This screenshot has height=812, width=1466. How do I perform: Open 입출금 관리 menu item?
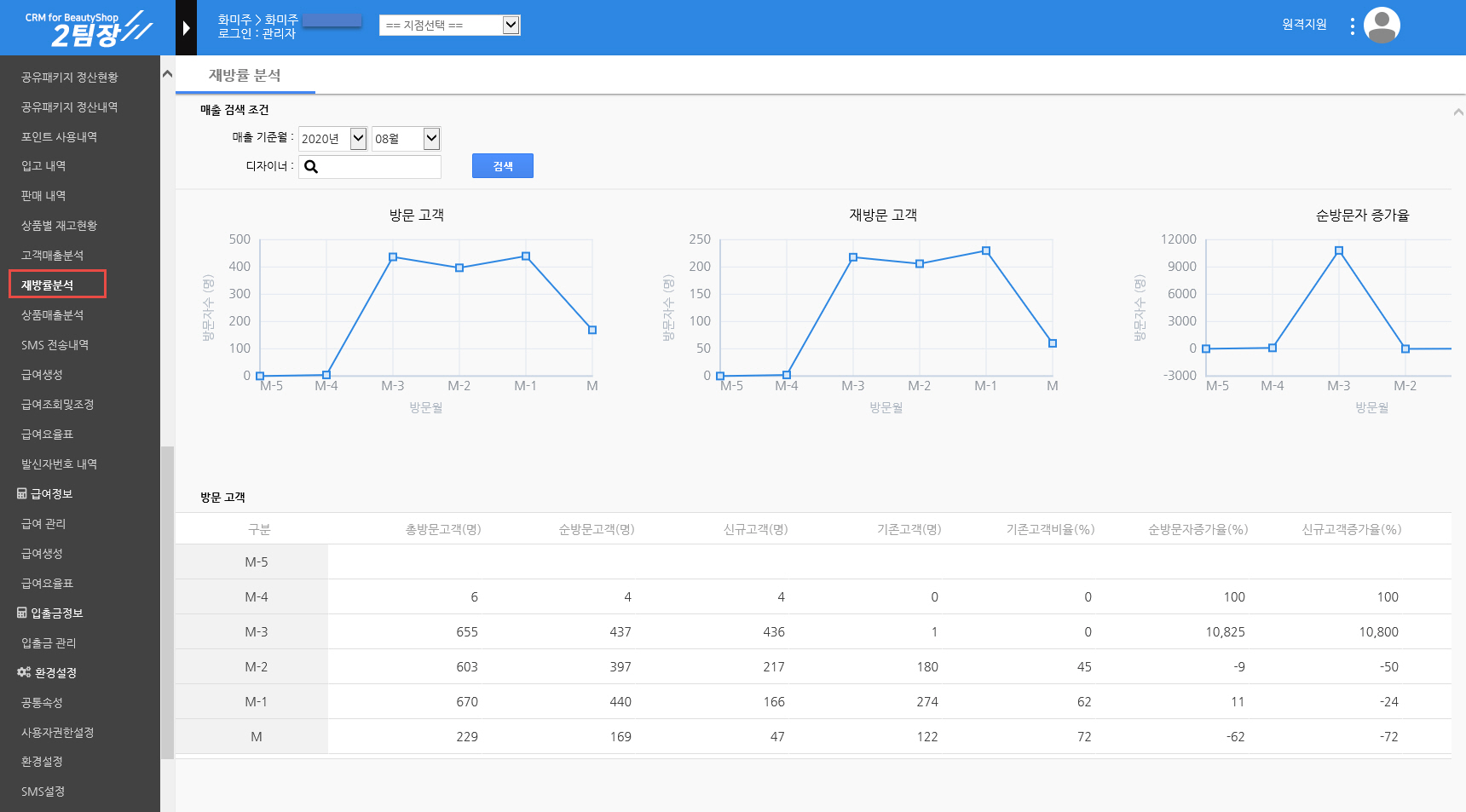(x=49, y=643)
